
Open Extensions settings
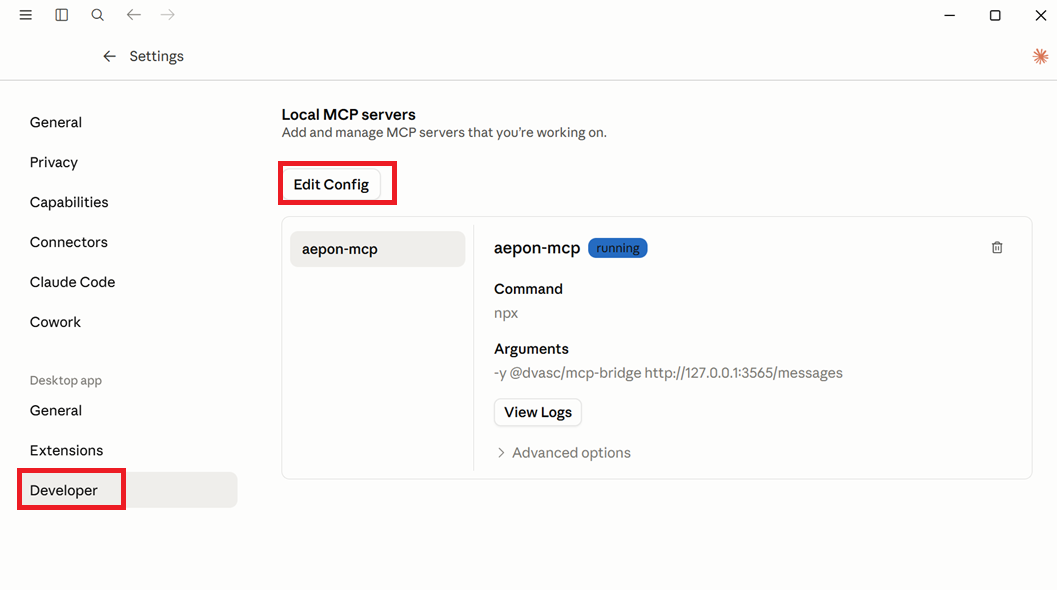[x=66, y=450]
